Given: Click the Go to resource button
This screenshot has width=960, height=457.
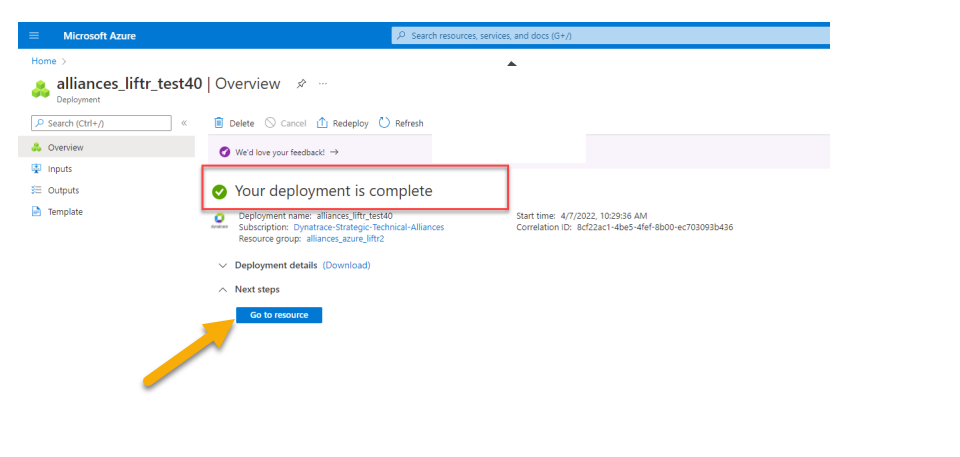Looking at the screenshot, I should 279,315.
